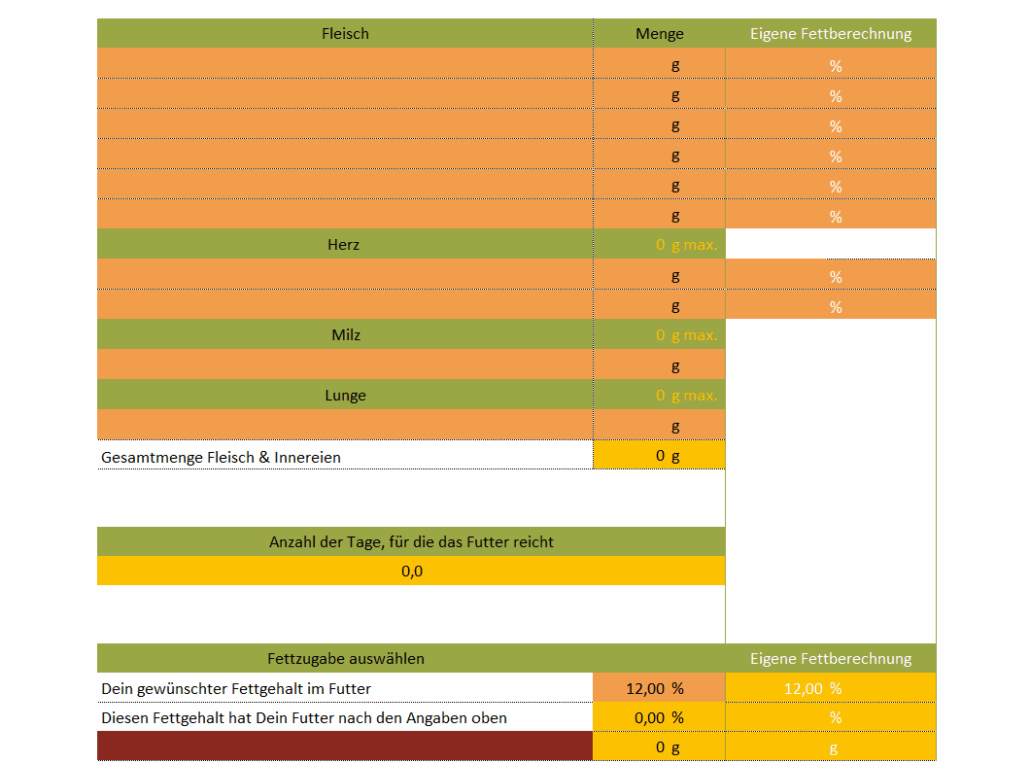The height and width of the screenshot is (763, 1030).
Task: Click the gram cell directly under Menge header
Action: pyautogui.click(x=660, y=64)
